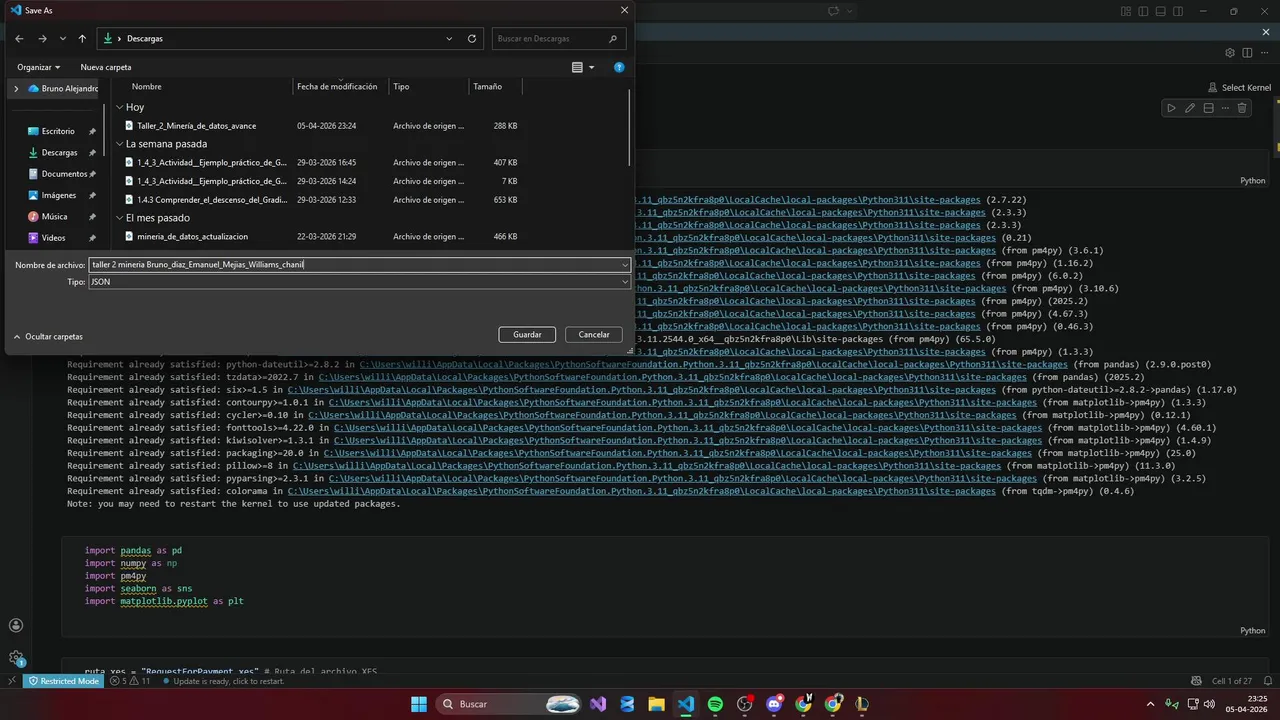Select Descargas in the navigation pane
The width and height of the screenshot is (1280, 720).
pyautogui.click(x=59, y=153)
